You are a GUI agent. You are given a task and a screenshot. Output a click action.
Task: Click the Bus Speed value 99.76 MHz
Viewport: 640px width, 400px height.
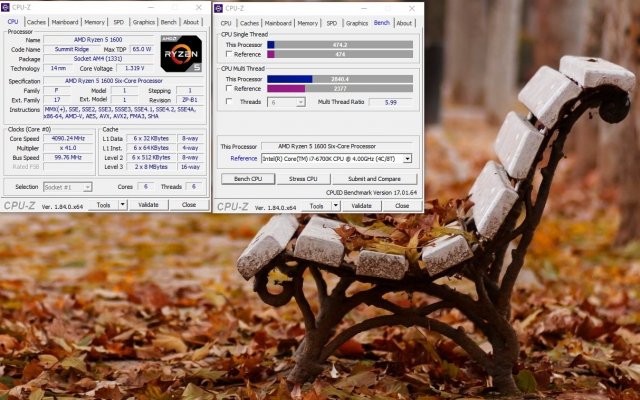coord(68,158)
